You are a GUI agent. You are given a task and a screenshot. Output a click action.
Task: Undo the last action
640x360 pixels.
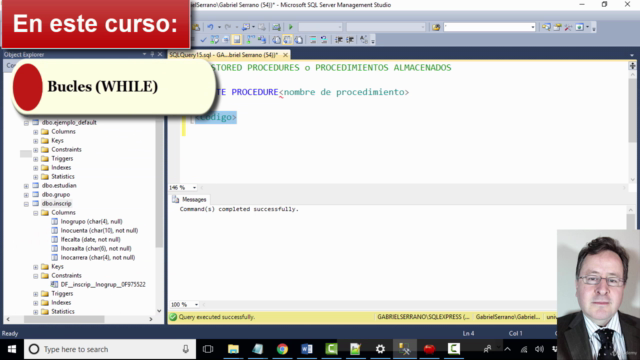point(210,27)
